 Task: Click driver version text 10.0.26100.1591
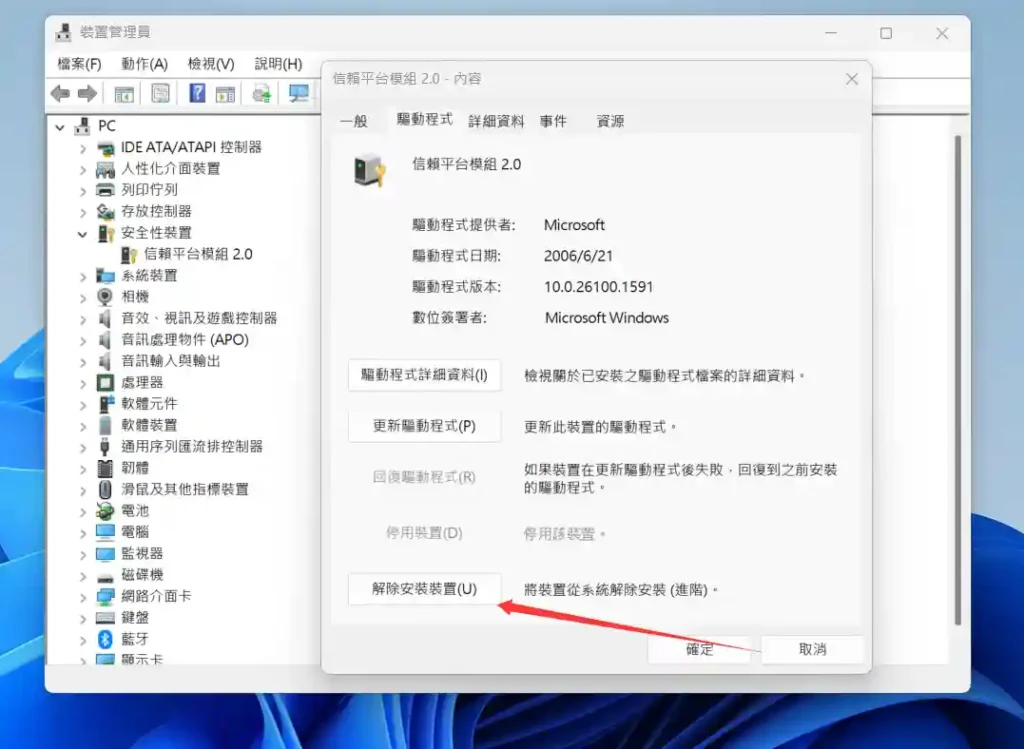(x=598, y=287)
